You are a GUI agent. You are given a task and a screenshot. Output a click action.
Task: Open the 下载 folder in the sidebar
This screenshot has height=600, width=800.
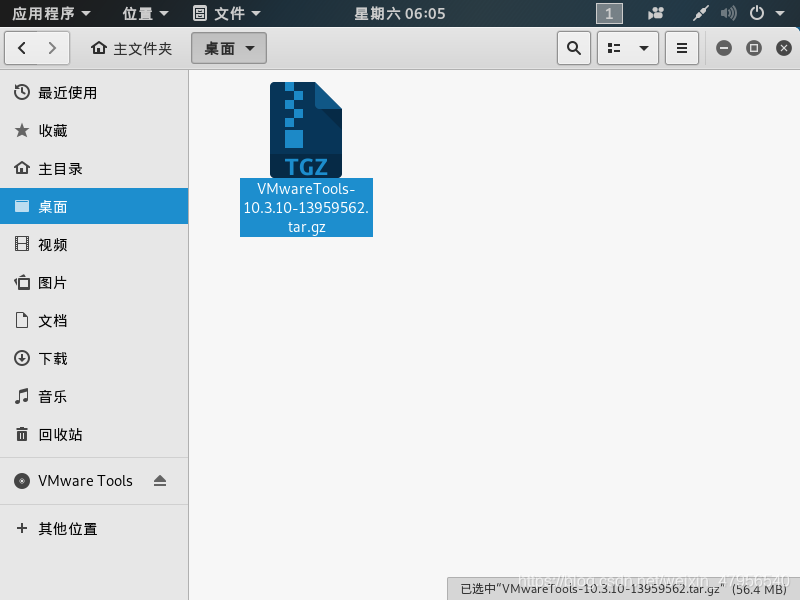click(x=94, y=358)
